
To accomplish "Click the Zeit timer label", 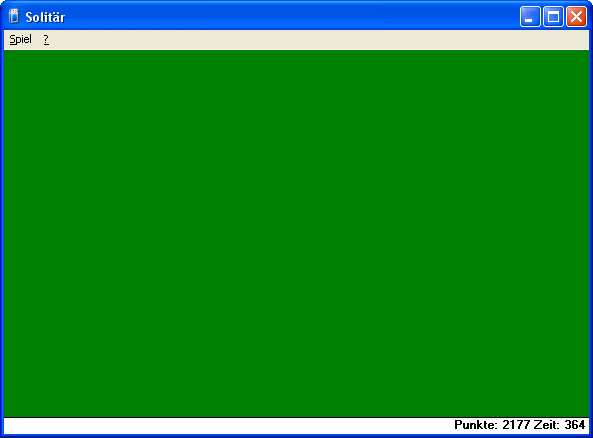I will click(x=546, y=425).
